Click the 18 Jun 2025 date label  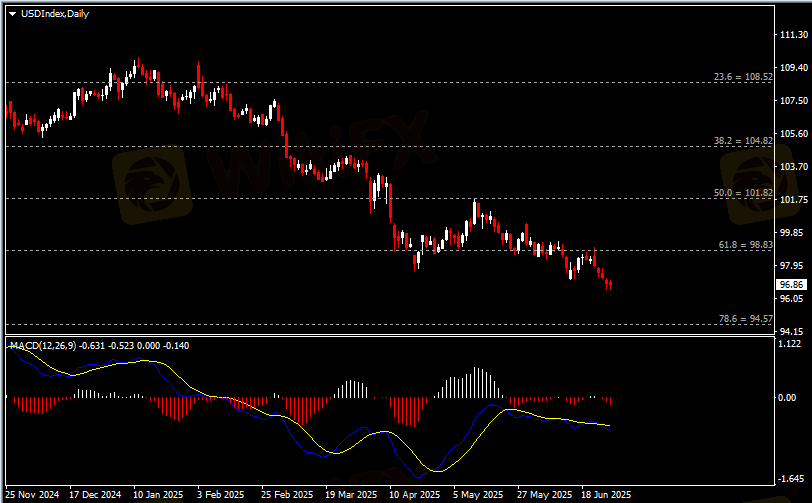pyautogui.click(x=606, y=495)
